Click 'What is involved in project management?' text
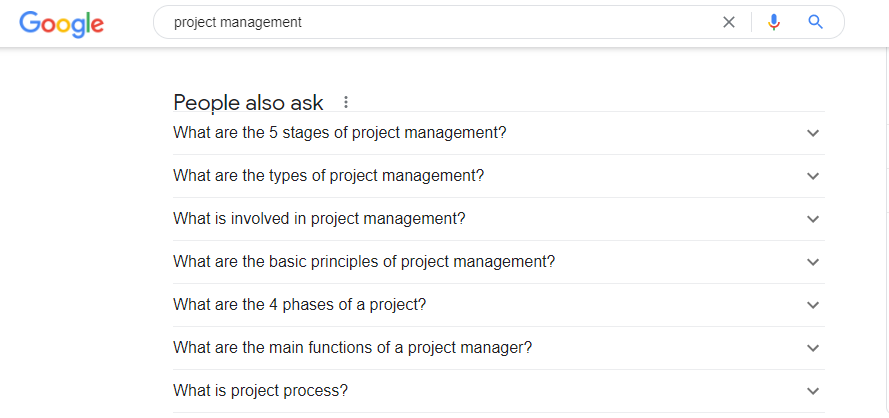Viewport: 889px width, 418px height. (x=319, y=218)
